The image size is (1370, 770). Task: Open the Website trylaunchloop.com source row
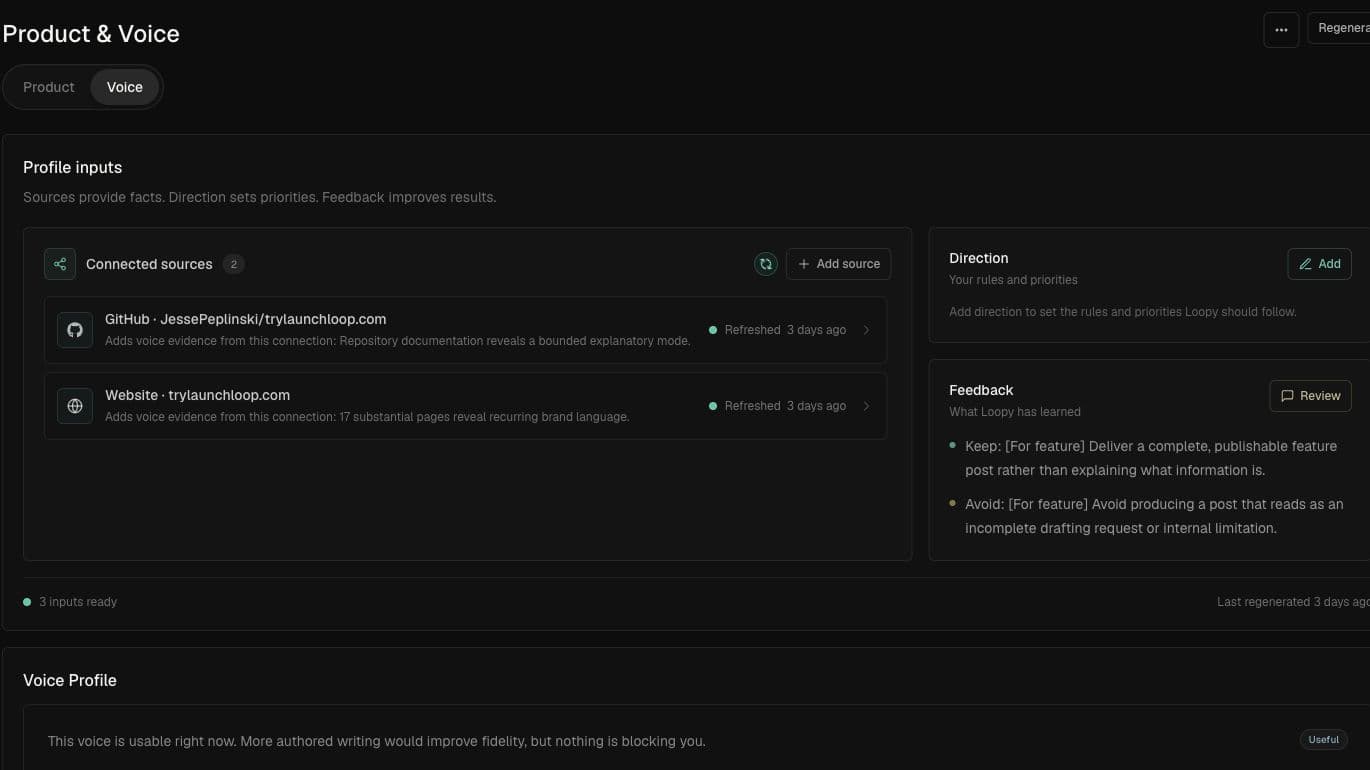[x=465, y=406]
